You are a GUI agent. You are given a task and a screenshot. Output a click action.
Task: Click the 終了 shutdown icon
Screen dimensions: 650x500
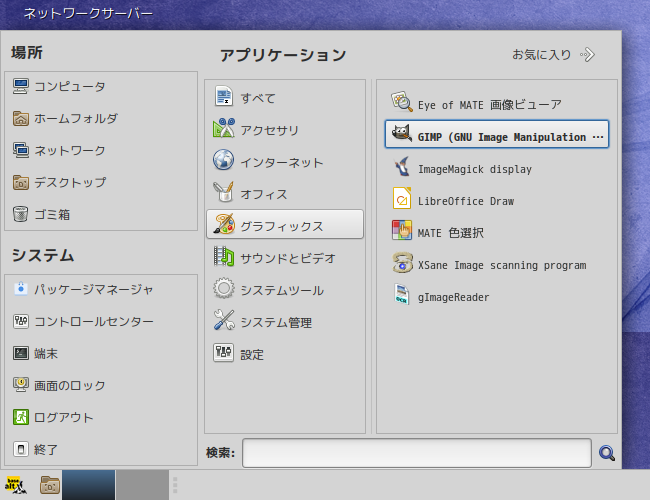[20, 449]
